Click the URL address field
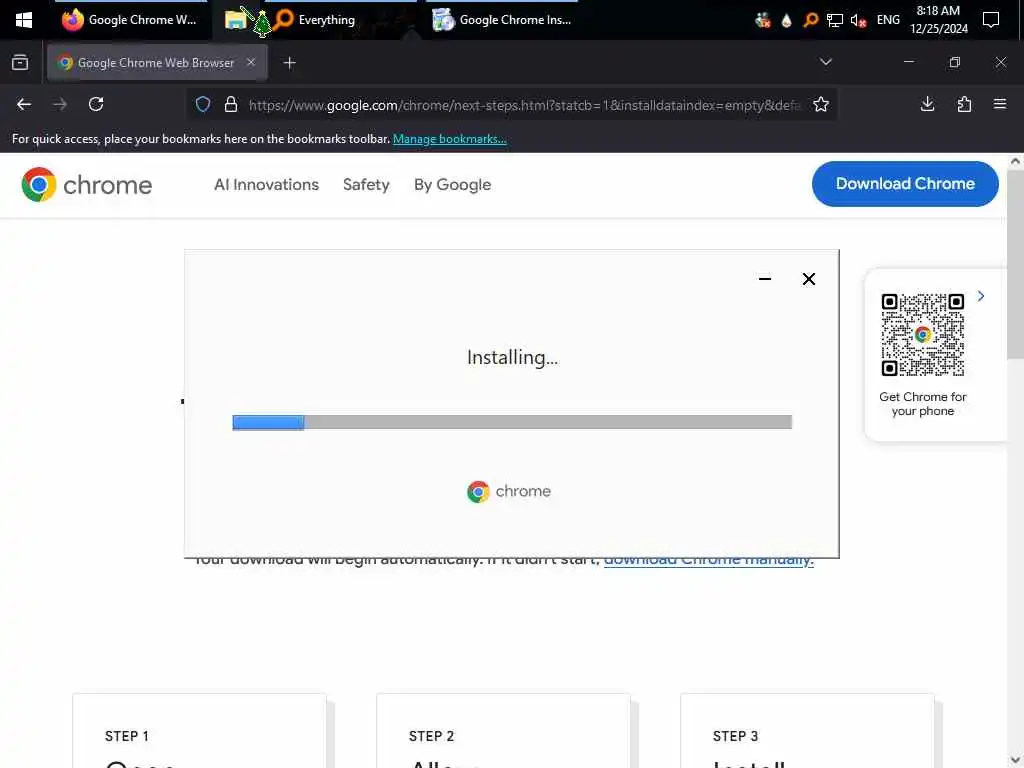1024x768 pixels. click(x=524, y=105)
